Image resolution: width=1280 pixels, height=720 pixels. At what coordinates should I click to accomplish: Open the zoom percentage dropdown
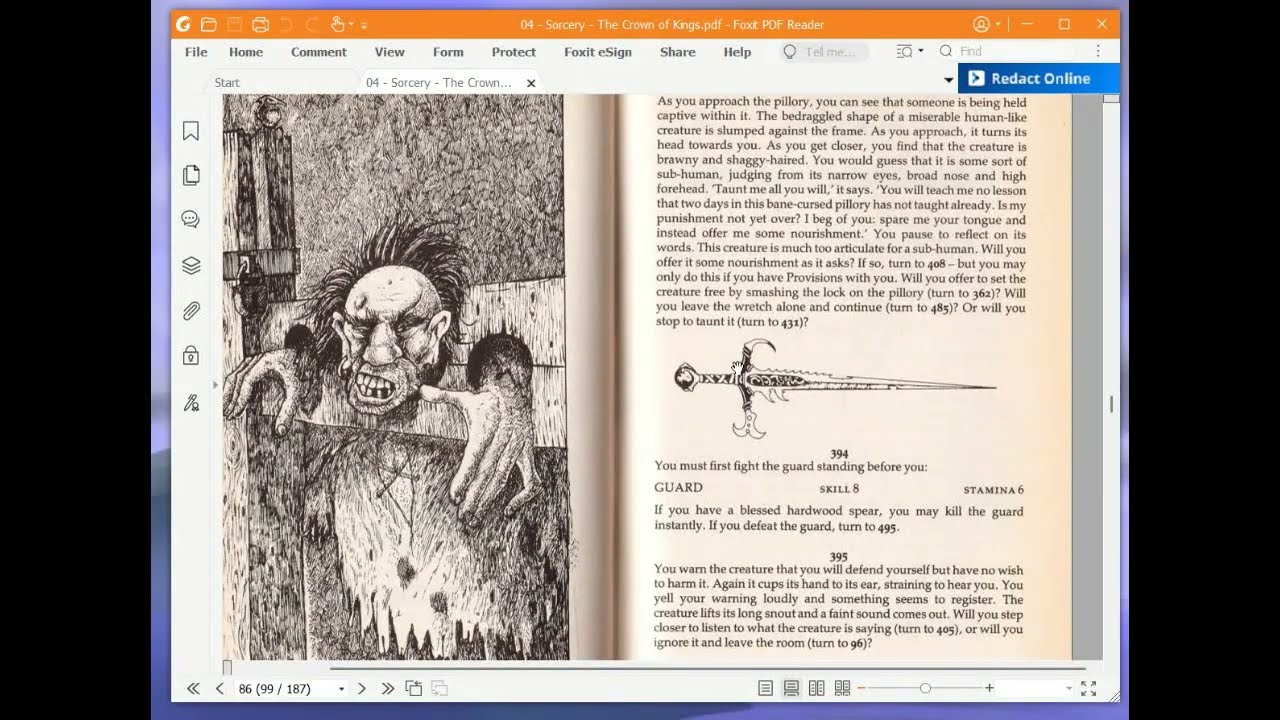pyautogui.click(x=1068, y=689)
